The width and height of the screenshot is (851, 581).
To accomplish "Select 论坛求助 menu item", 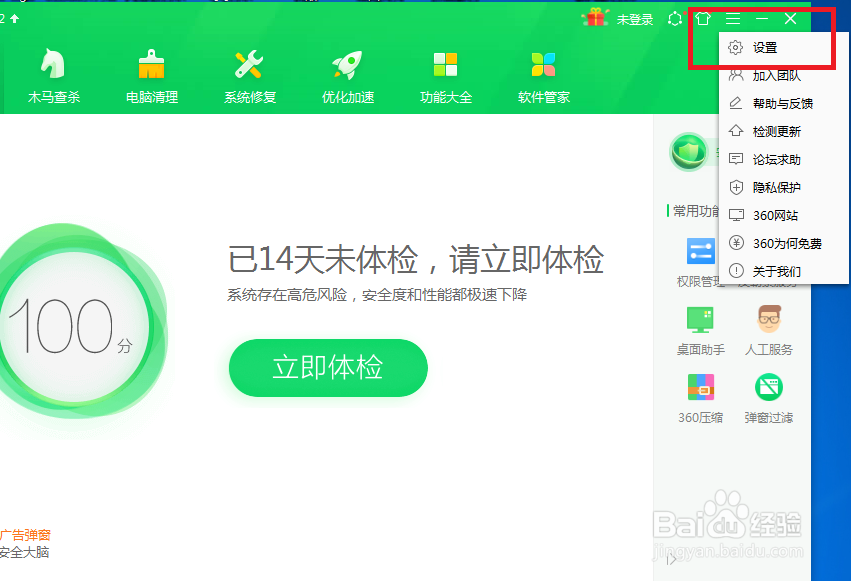I will [x=784, y=159].
